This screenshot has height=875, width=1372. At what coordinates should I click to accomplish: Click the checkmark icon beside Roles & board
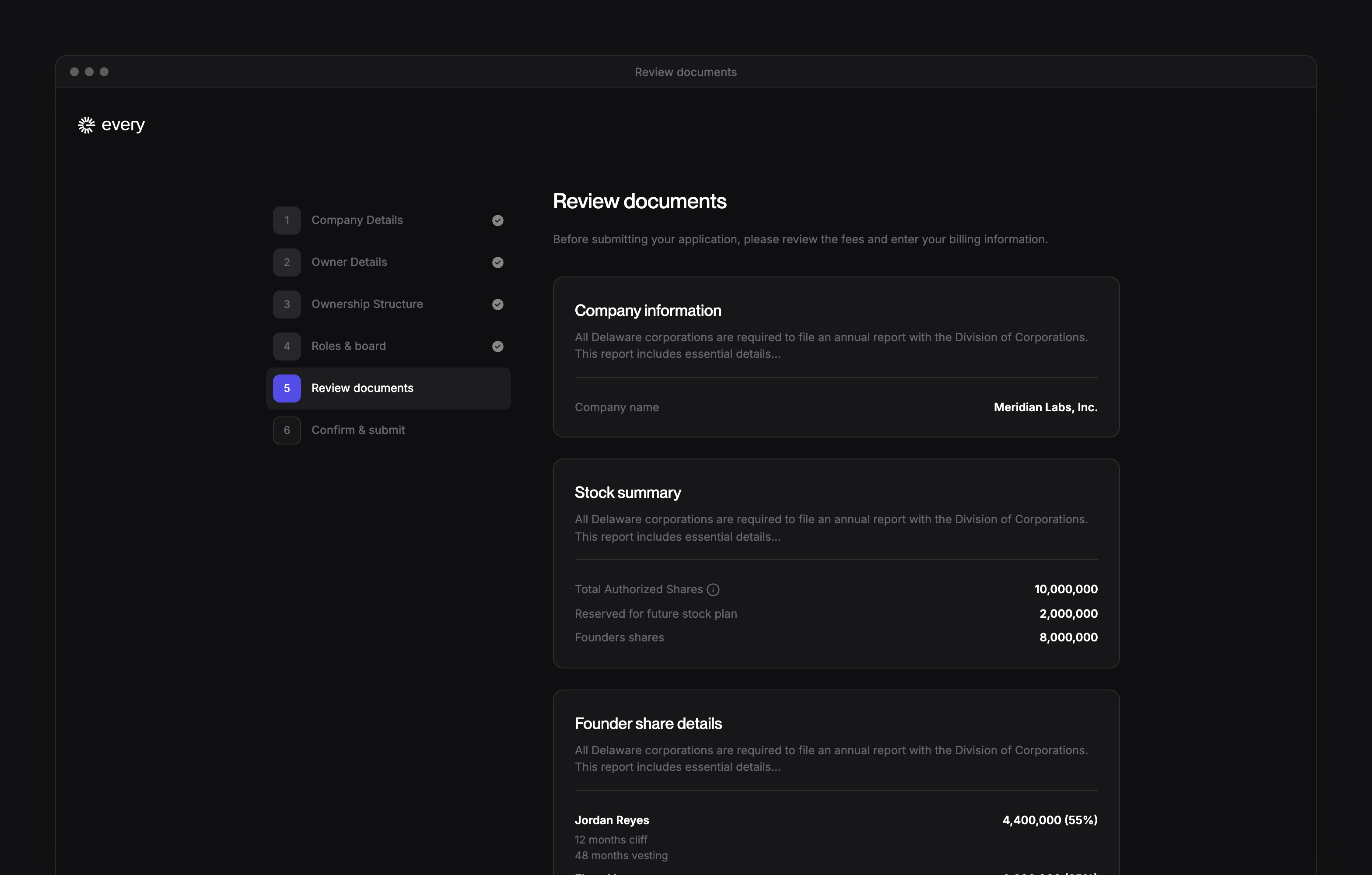[x=497, y=346]
